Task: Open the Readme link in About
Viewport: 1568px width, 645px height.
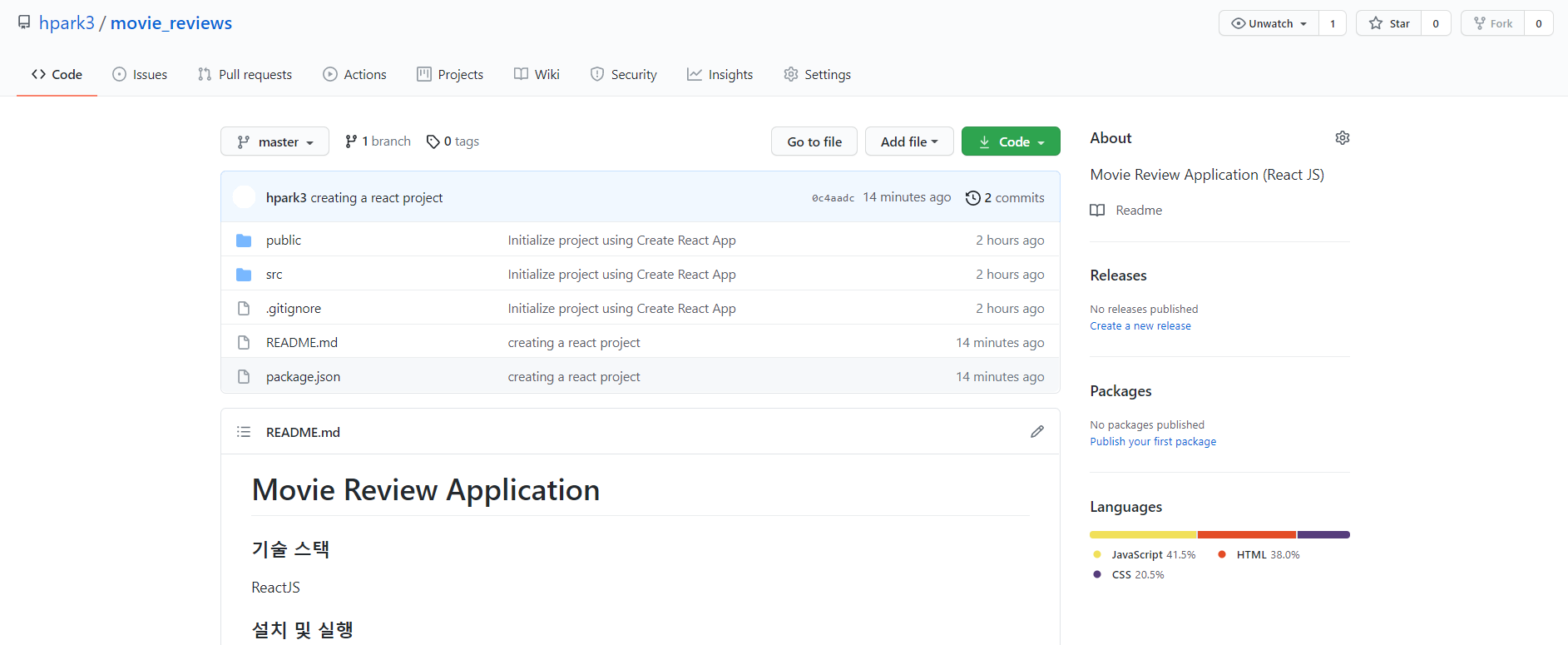Action: click(x=1126, y=210)
